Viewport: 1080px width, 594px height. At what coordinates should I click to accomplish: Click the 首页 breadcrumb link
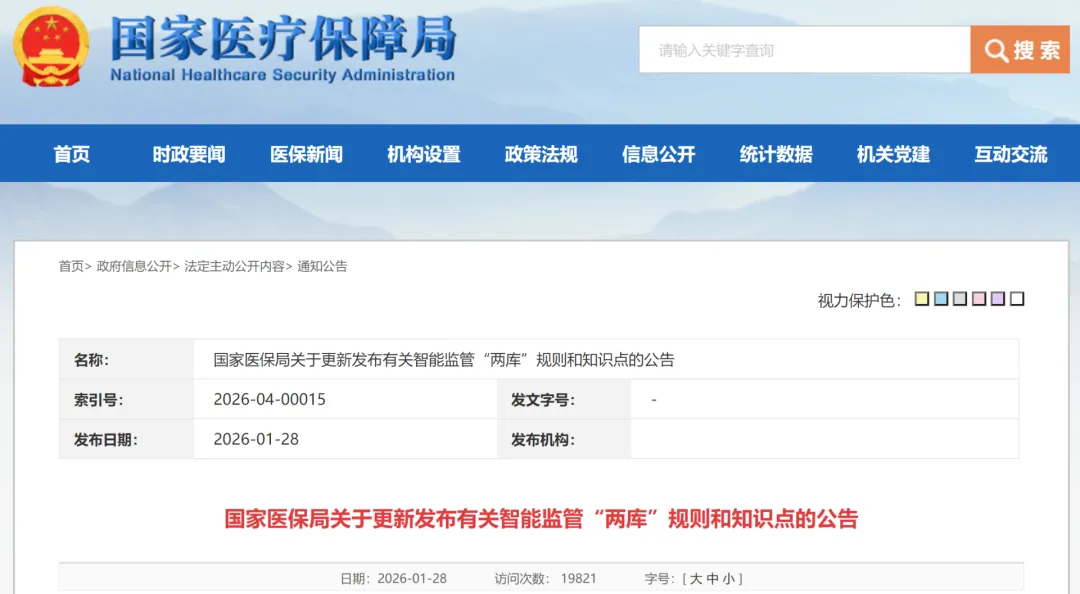(71, 266)
